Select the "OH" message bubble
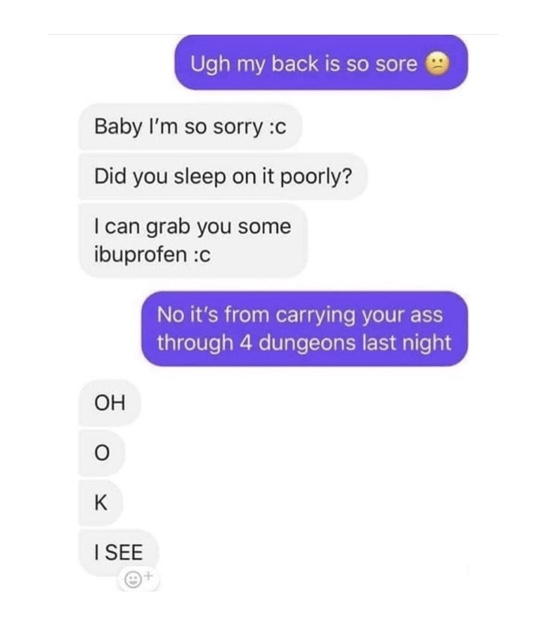The width and height of the screenshot is (547, 623). point(110,403)
